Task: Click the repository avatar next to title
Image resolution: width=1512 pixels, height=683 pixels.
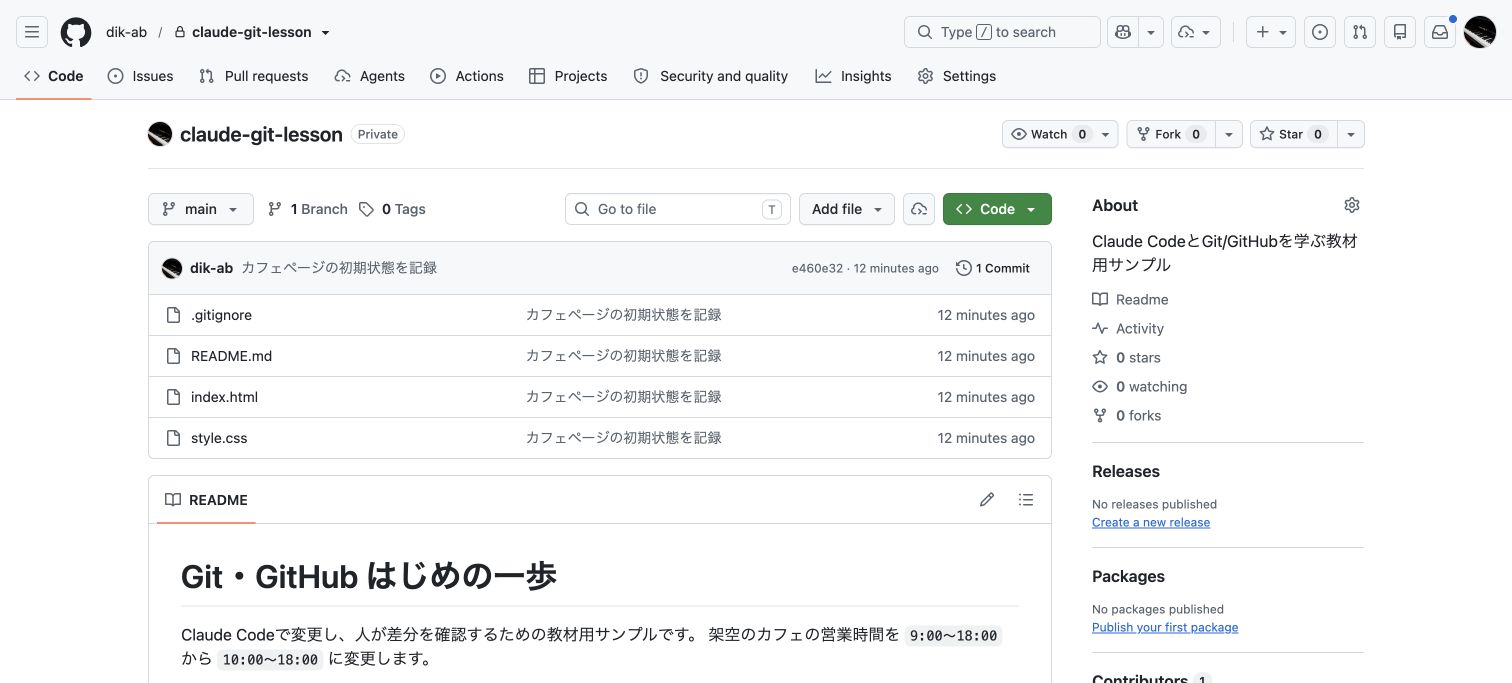Action: tap(160, 134)
